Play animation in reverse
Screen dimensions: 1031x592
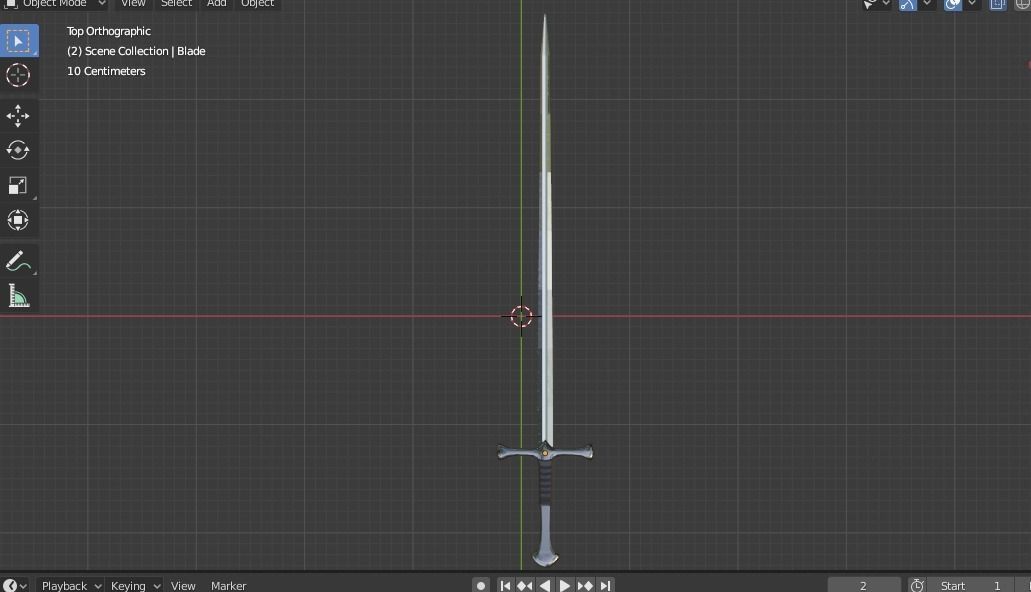tap(544, 585)
